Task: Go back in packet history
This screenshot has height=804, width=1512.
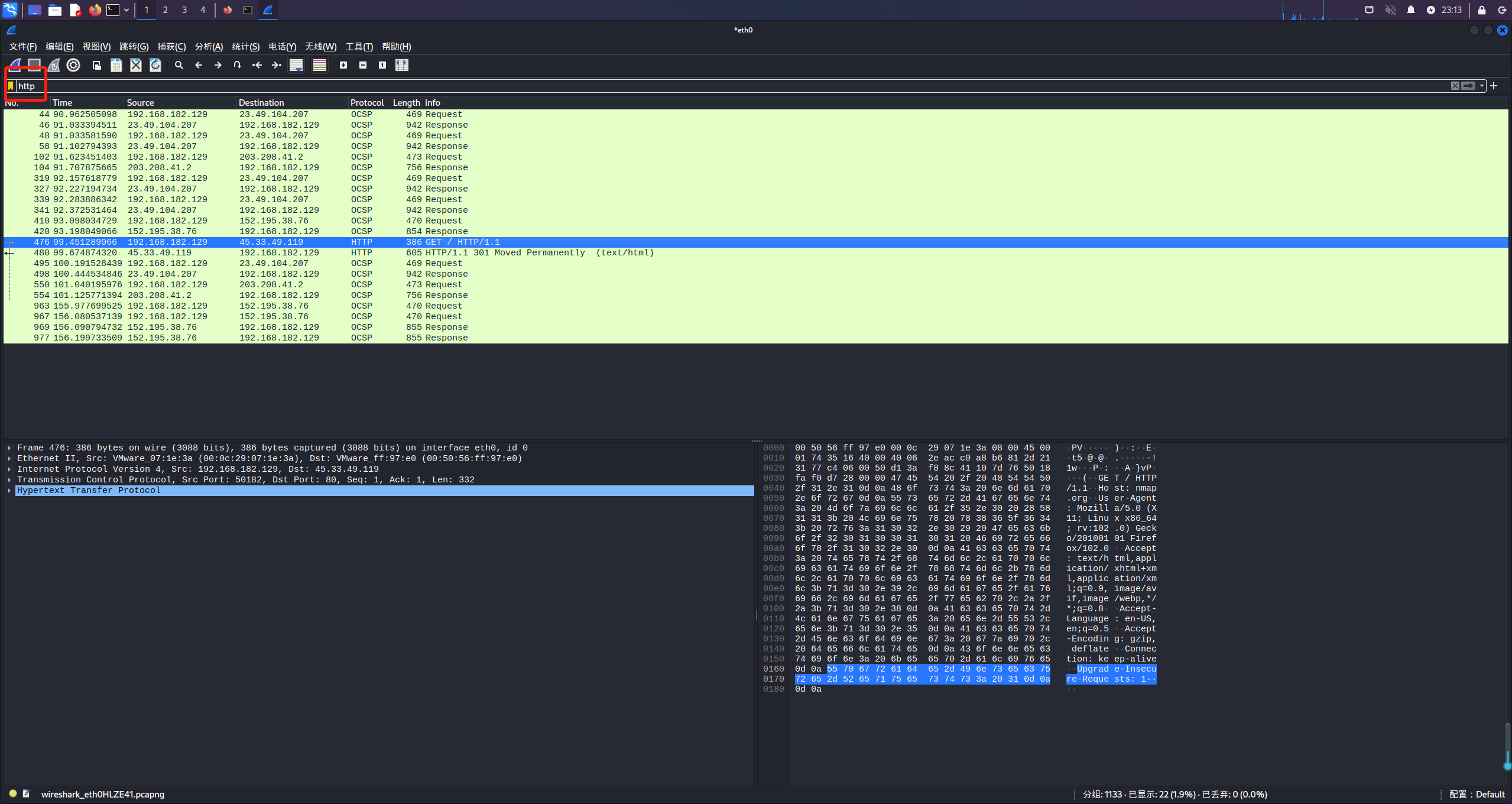Action: click(x=199, y=65)
